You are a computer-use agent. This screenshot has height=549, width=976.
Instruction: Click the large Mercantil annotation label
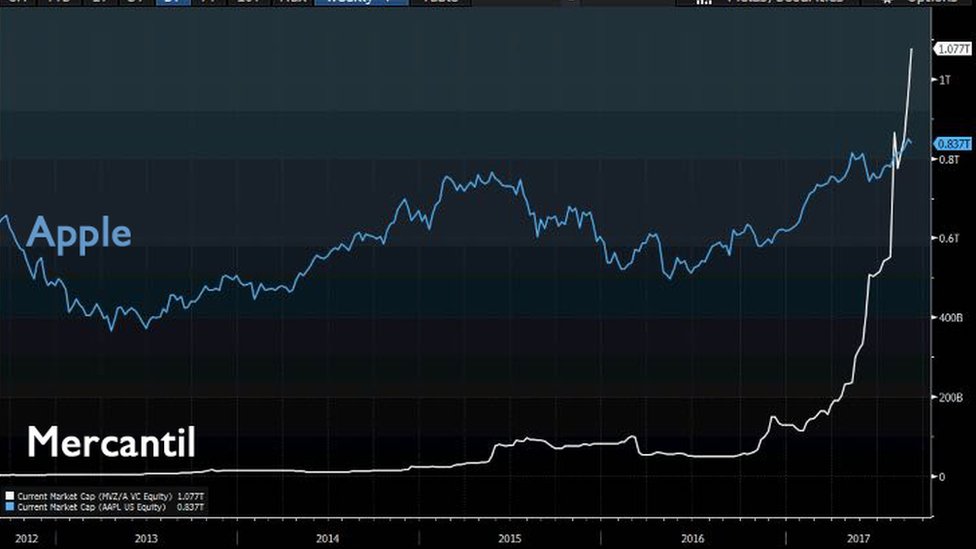(111, 443)
